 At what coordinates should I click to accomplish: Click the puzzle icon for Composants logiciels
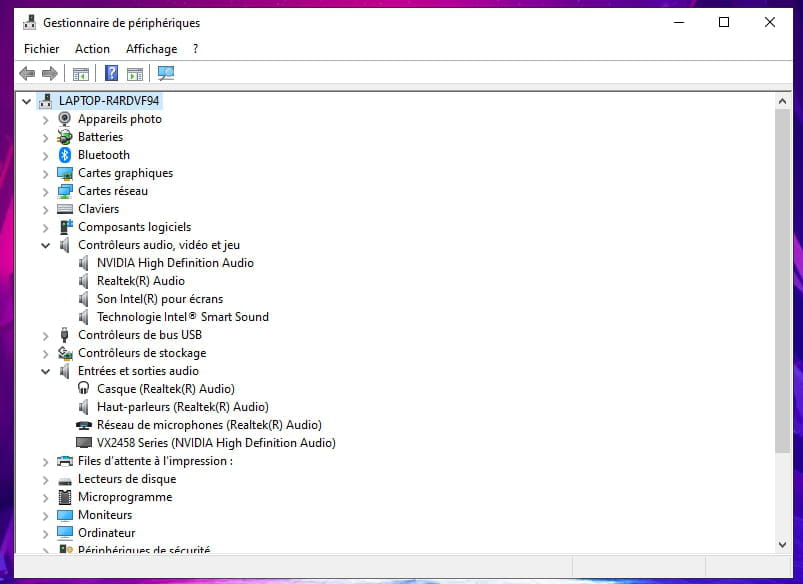click(66, 227)
